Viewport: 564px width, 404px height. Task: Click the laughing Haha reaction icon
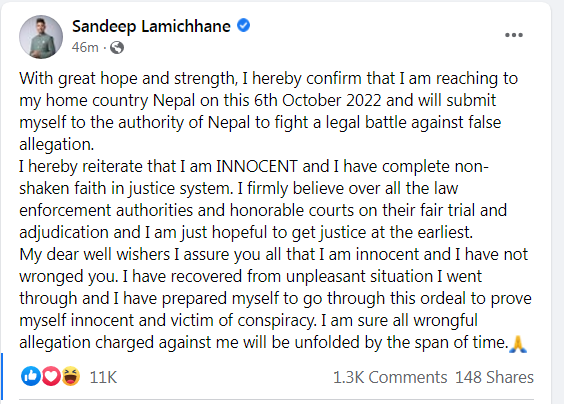pyautogui.click(x=71, y=376)
